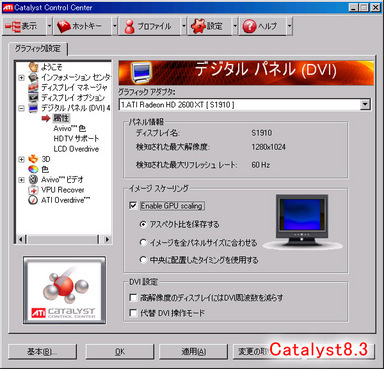Click the monitor icon in the DVI header banner
The image size is (384, 369).
point(142,72)
